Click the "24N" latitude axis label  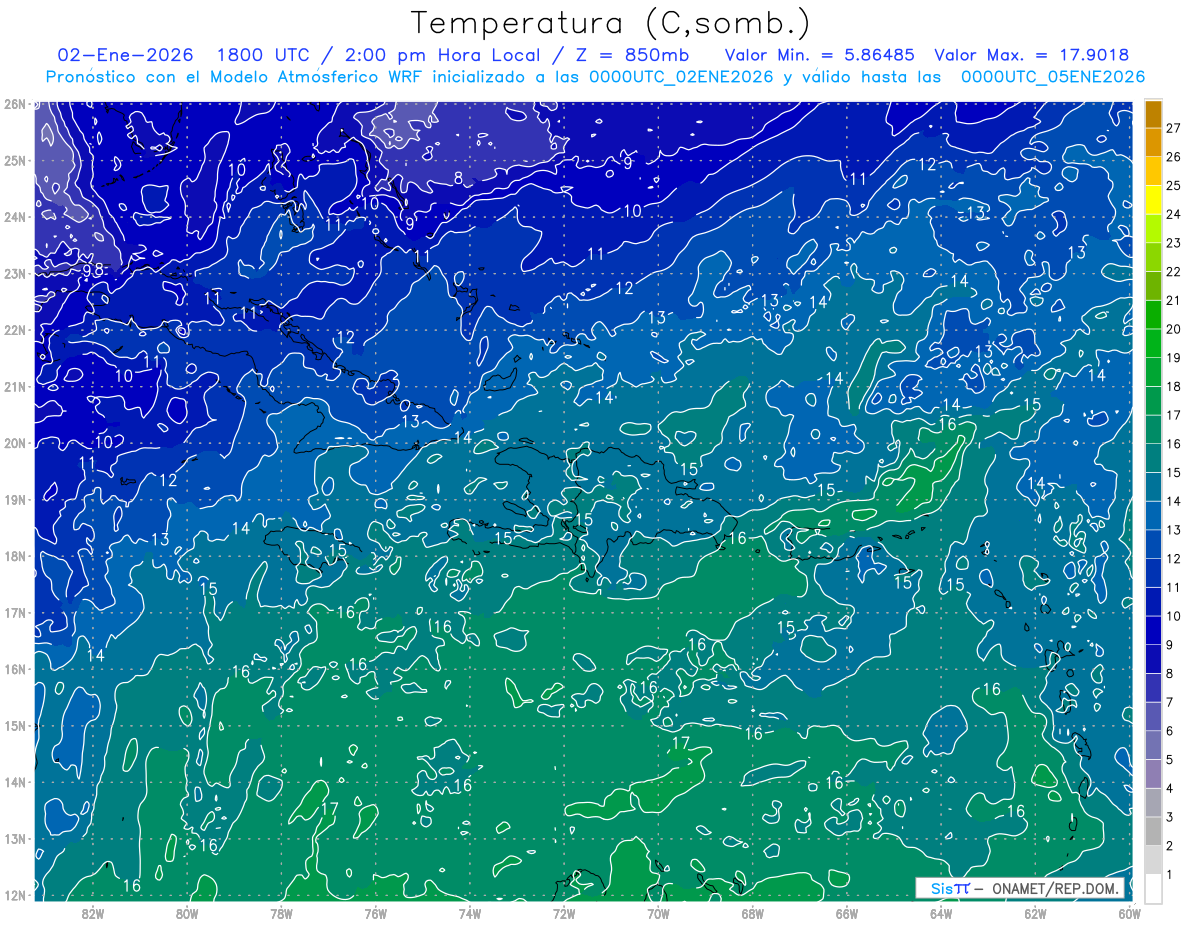tap(14, 217)
